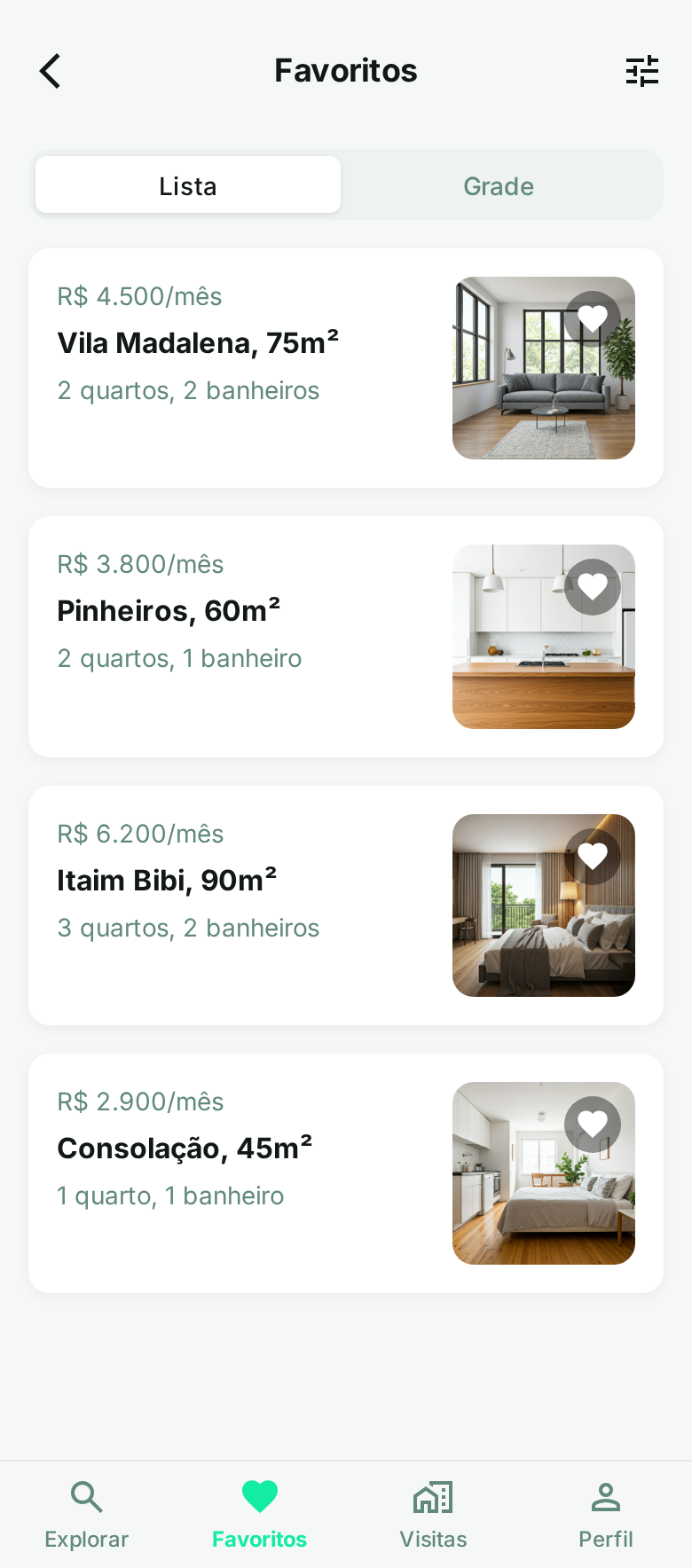This screenshot has height=1568, width=692.
Task: Switch to the Grade view tab
Action: (x=499, y=185)
